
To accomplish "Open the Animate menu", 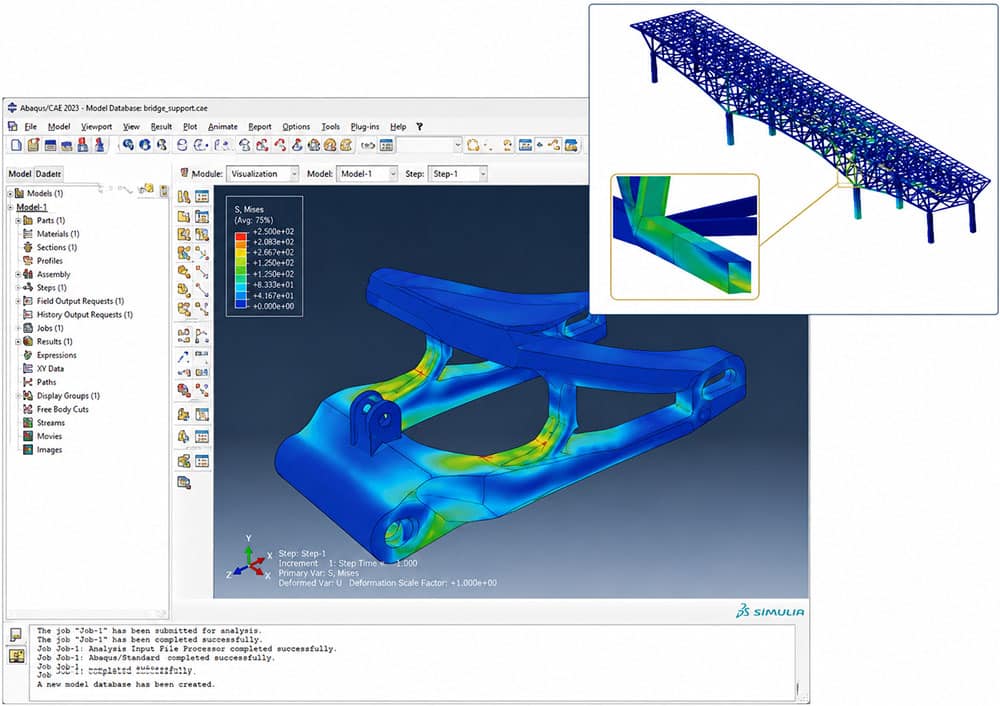I will click(223, 127).
